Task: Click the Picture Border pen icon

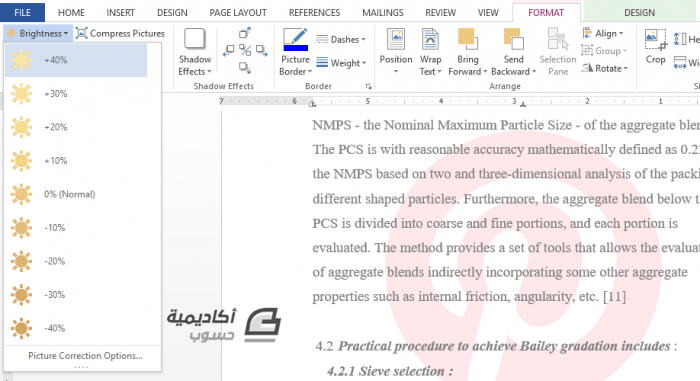Action: coord(295,39)
